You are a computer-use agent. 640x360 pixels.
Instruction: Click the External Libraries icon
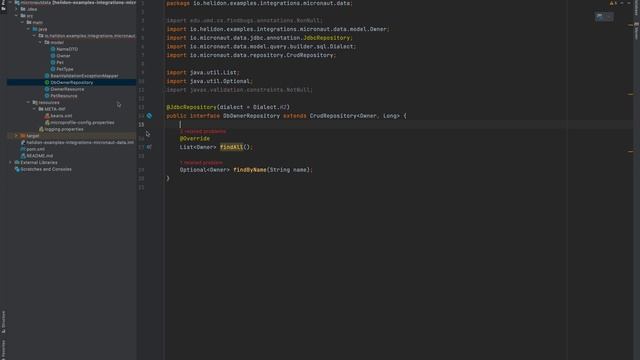[x=17, y=162]
